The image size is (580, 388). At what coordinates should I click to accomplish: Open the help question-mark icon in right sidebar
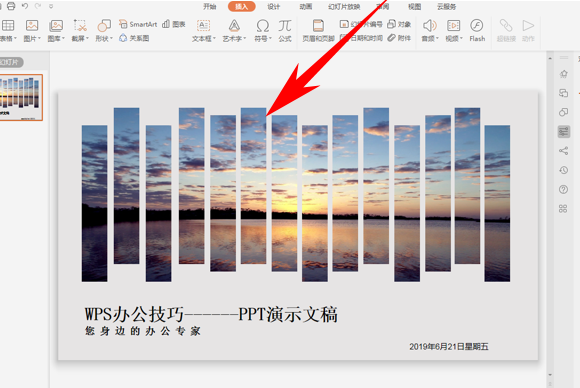click(x=563, y=190)
